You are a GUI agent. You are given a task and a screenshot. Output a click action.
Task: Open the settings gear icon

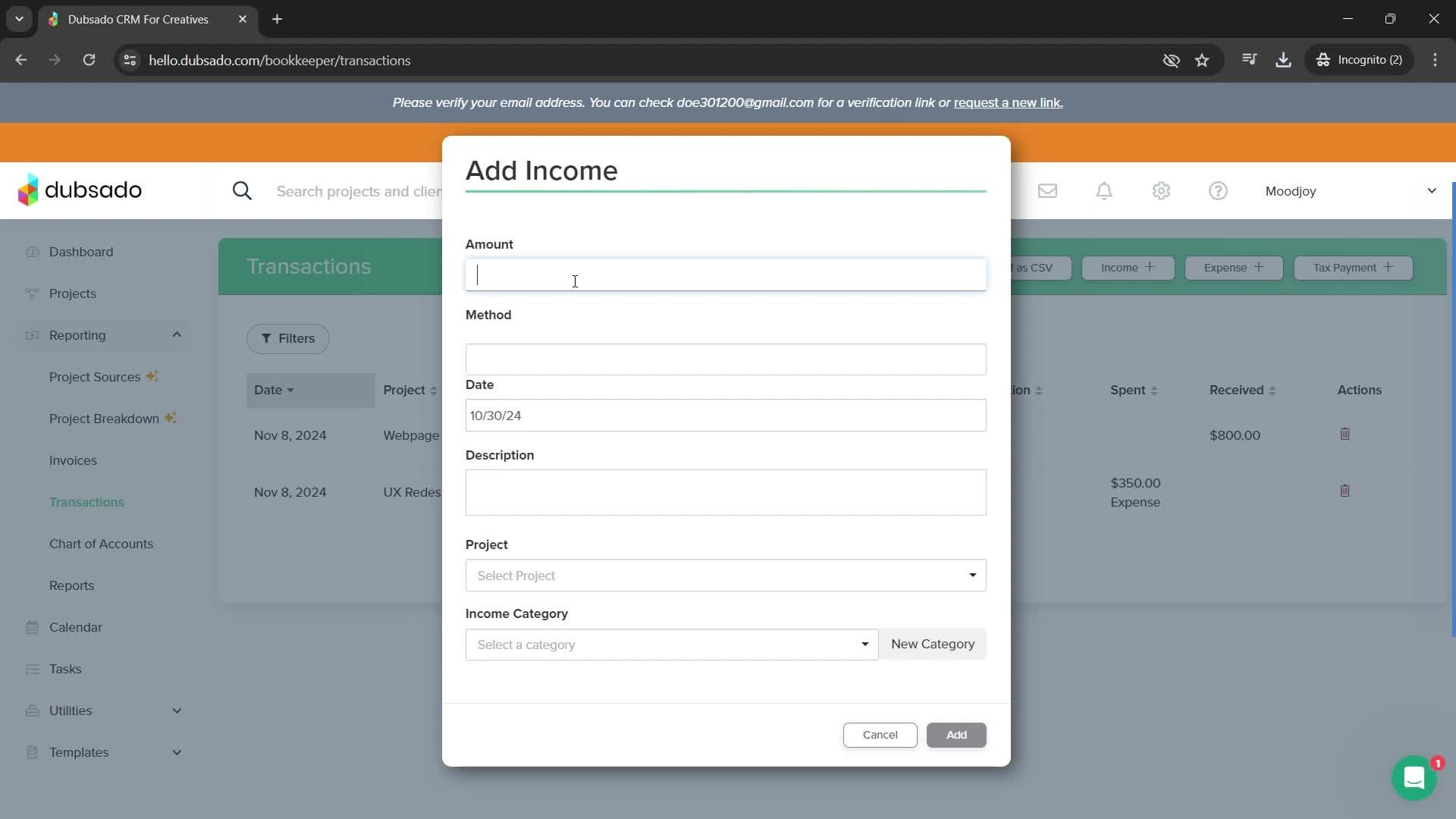[1161, 191]
